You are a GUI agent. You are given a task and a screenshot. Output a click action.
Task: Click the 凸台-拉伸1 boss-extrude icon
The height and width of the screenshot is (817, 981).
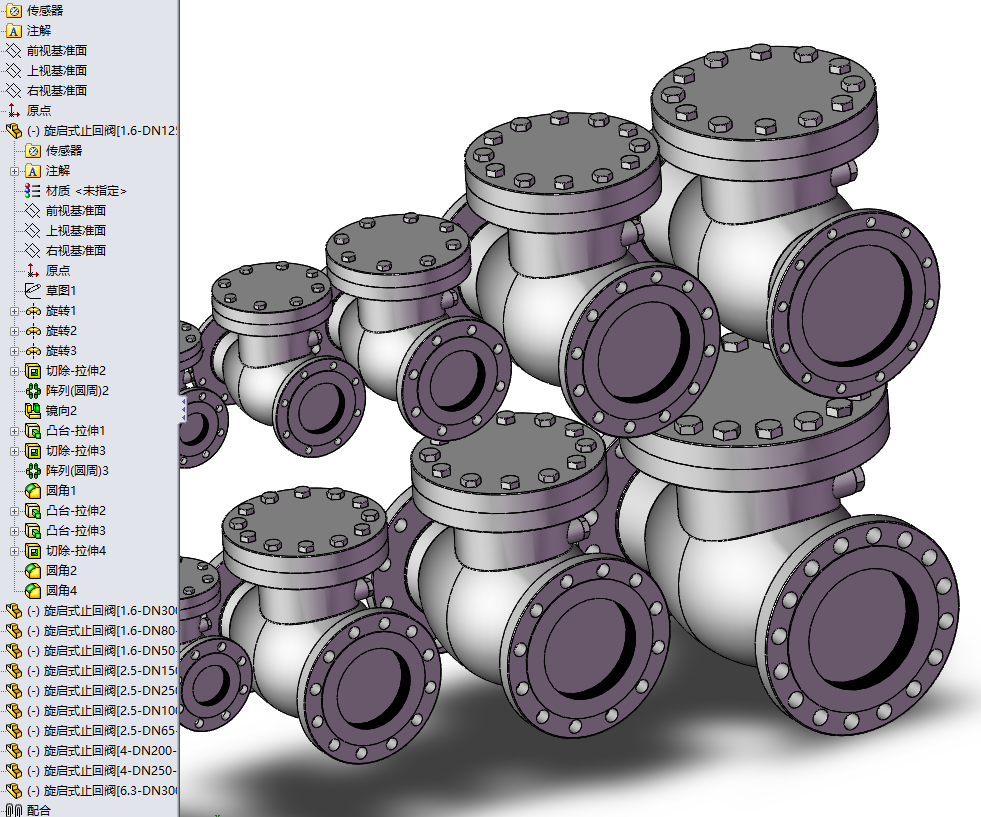(33, 431)
